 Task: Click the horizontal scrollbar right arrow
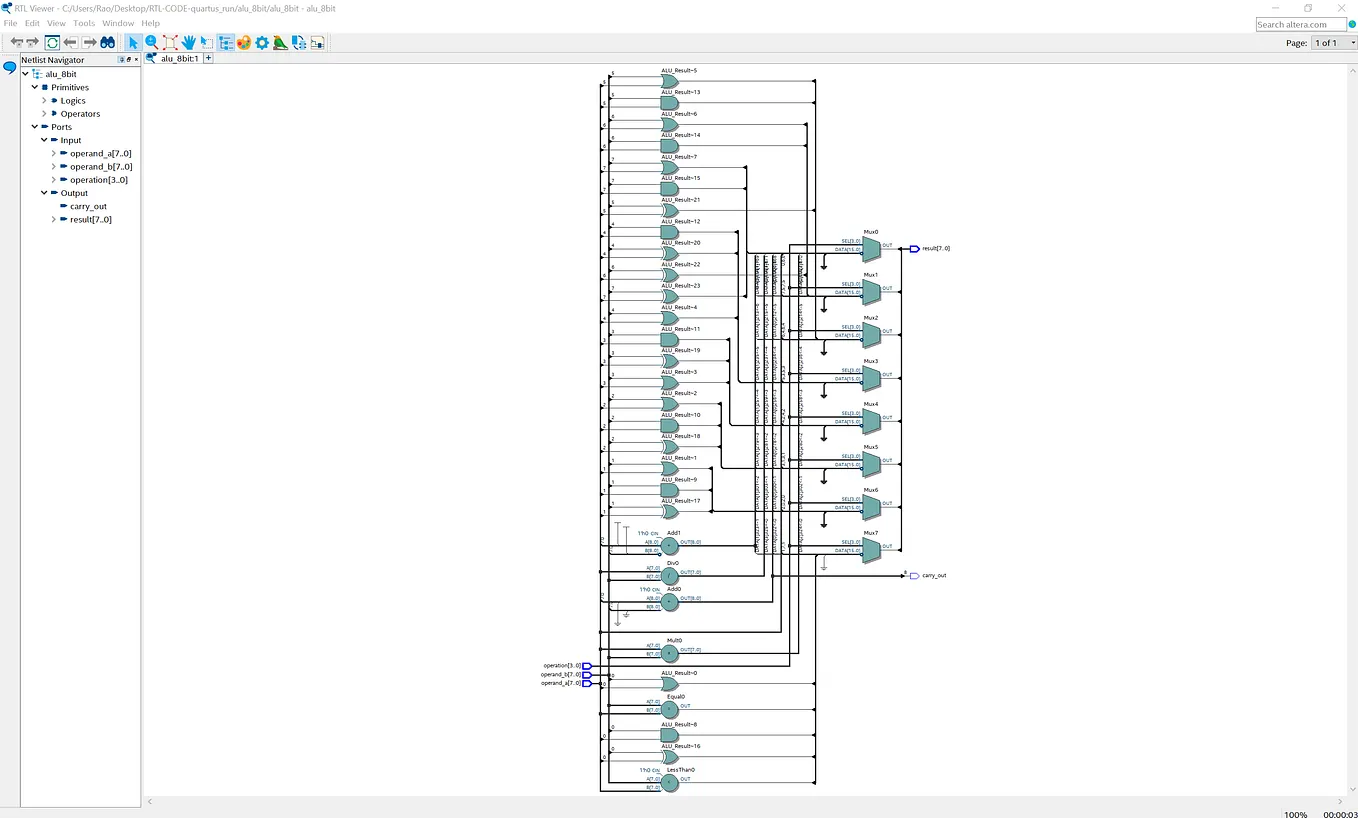click(1340, 801)
